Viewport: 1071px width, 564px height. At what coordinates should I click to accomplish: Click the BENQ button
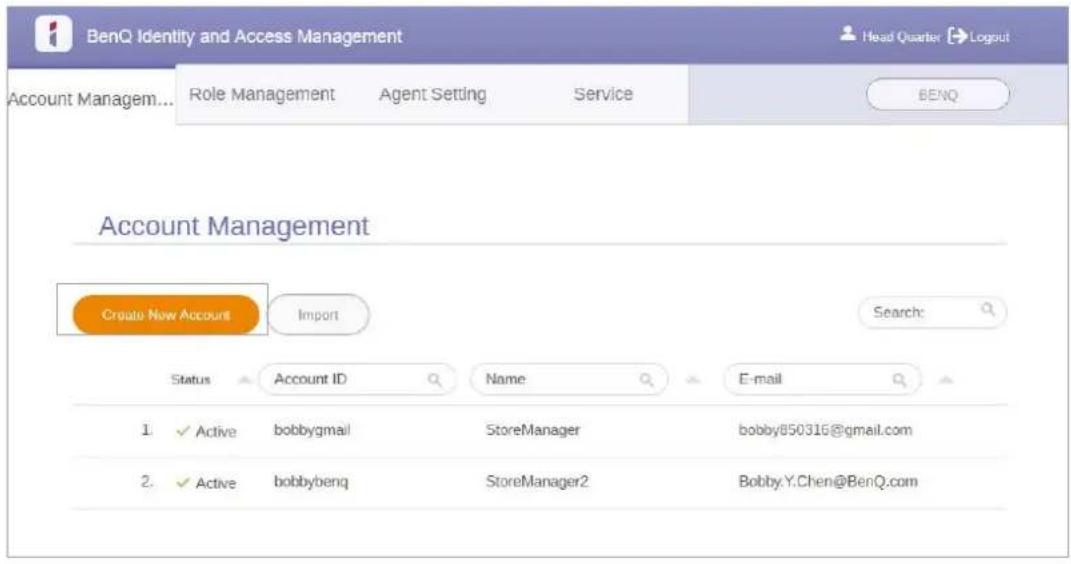point(937,95)
